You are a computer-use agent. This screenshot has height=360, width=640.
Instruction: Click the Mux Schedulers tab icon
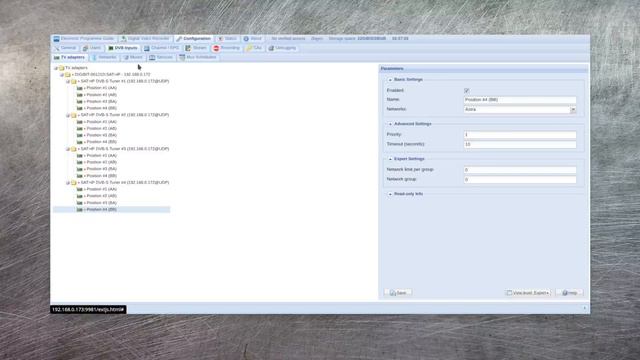click(x=182, y=58)
